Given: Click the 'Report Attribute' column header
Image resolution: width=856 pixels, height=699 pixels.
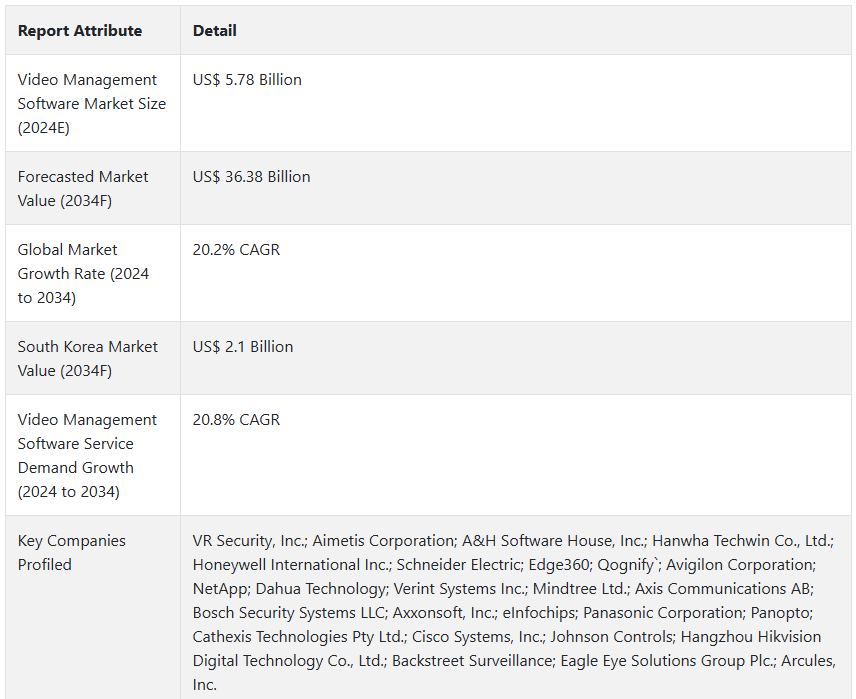Looking at the screenshot, I should pyautogui.click(x=80, y=31).
